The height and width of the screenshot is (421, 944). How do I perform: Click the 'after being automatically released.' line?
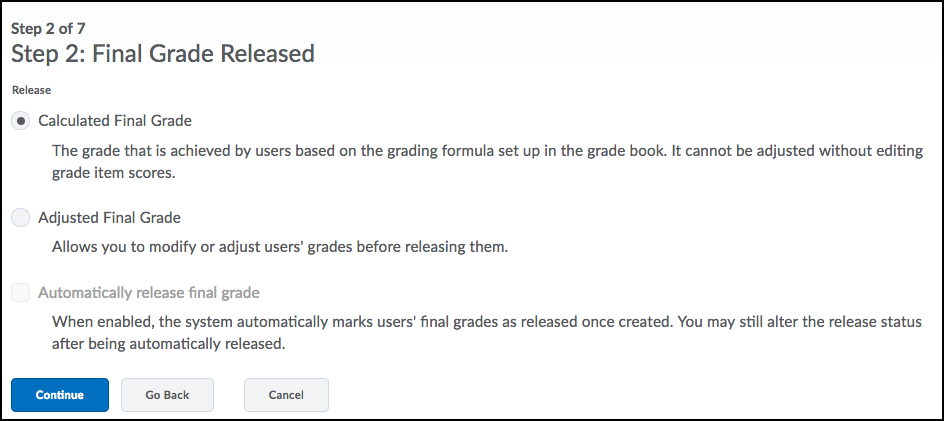click(168, 346)
